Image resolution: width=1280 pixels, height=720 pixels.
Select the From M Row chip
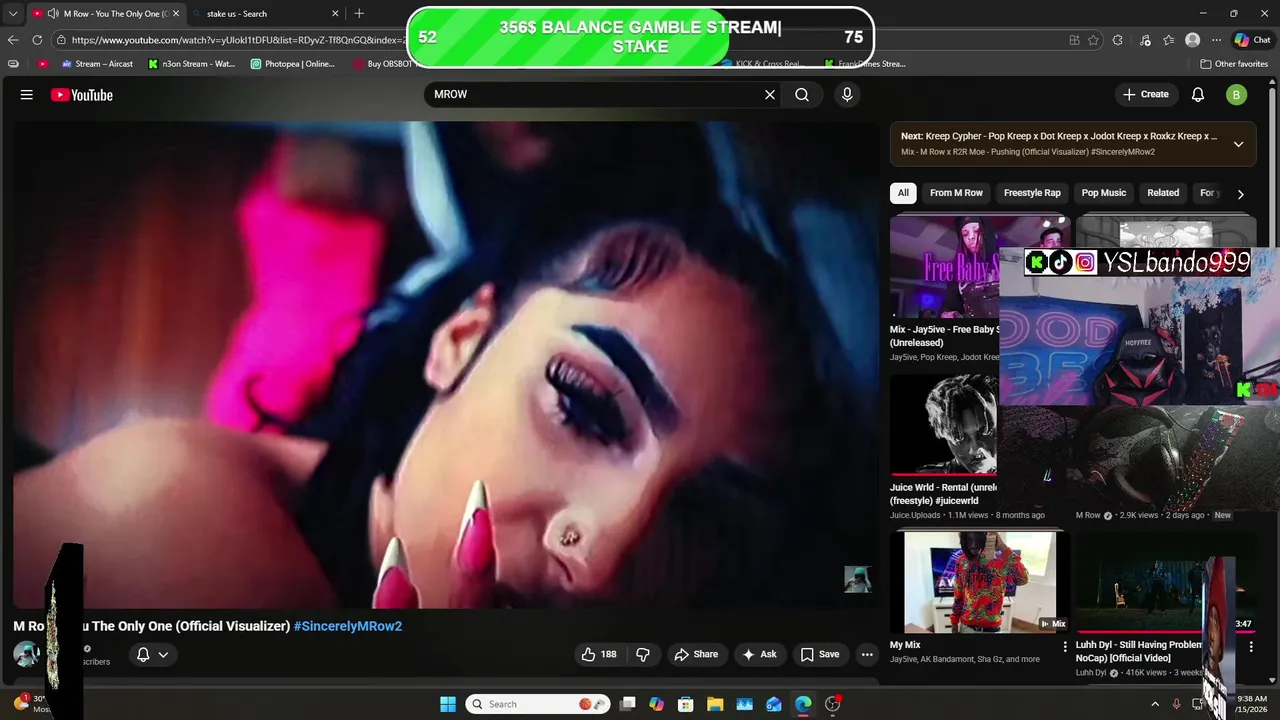pos(956,193)
